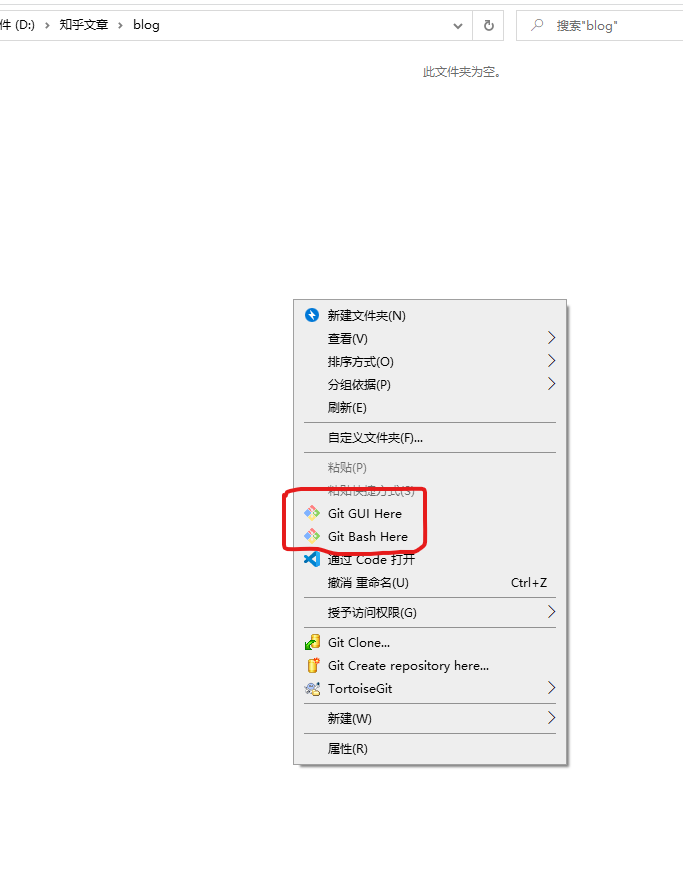Click the search magnifier icon
683x874 pixels.
[x=537, y=25]
